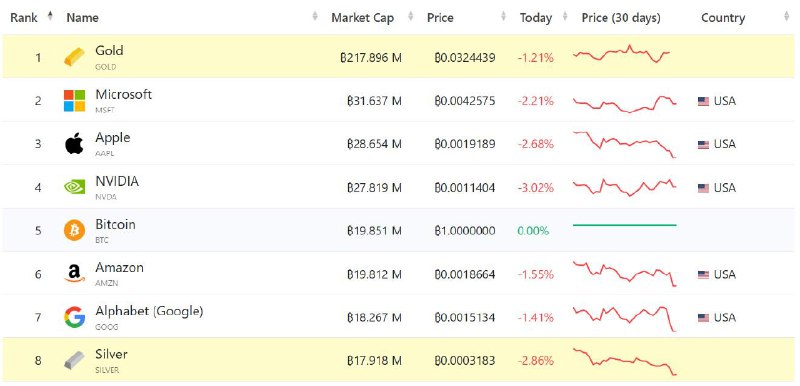Sort table by Rank column arrows

(x=50, y=16)
